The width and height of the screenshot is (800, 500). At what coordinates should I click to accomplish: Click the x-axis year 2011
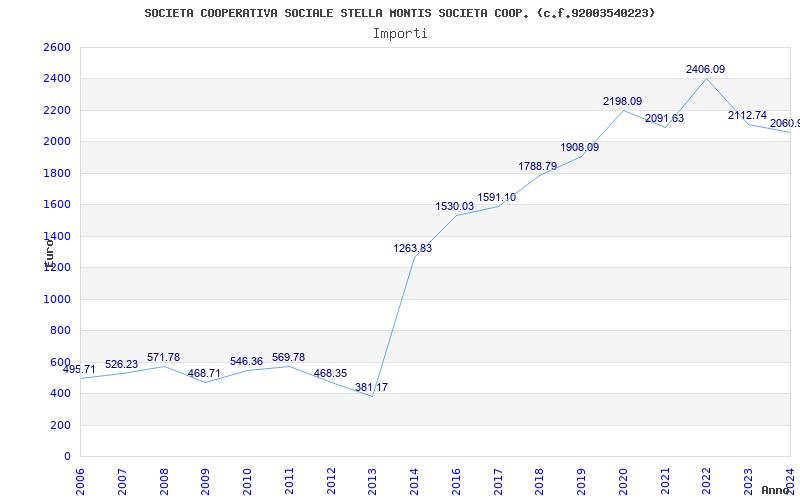(x=289, y=482)
